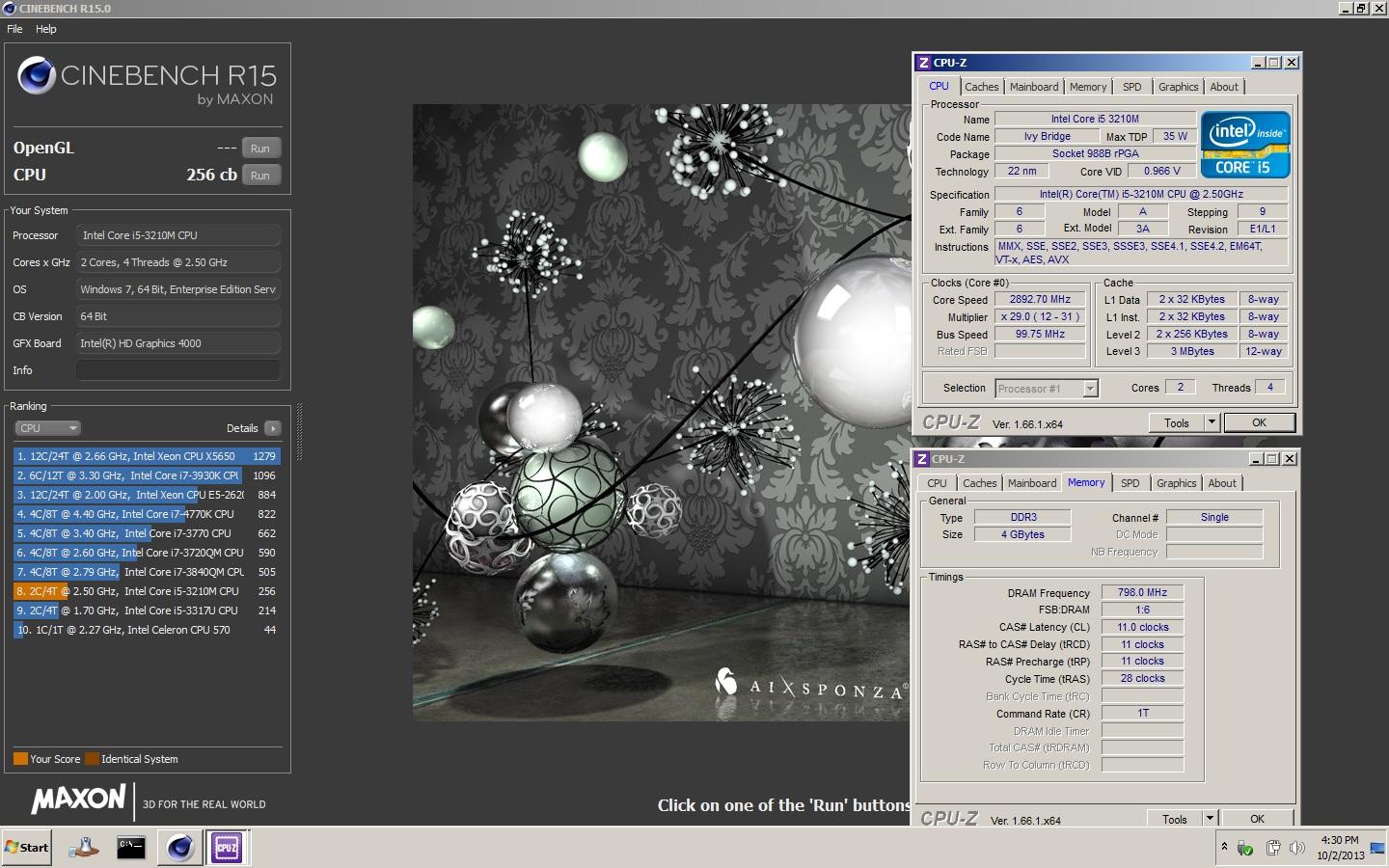1389x868 pixels.
Task: Click the Start button
Action: click(x=27, y=848)
